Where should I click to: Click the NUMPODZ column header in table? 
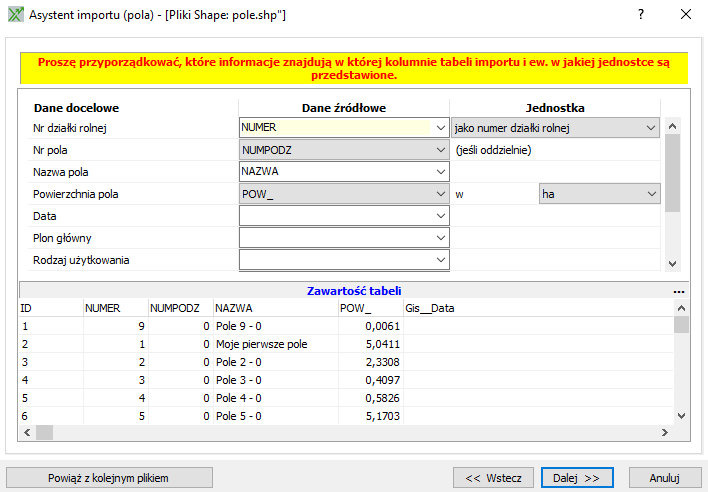tap(181, 308)
